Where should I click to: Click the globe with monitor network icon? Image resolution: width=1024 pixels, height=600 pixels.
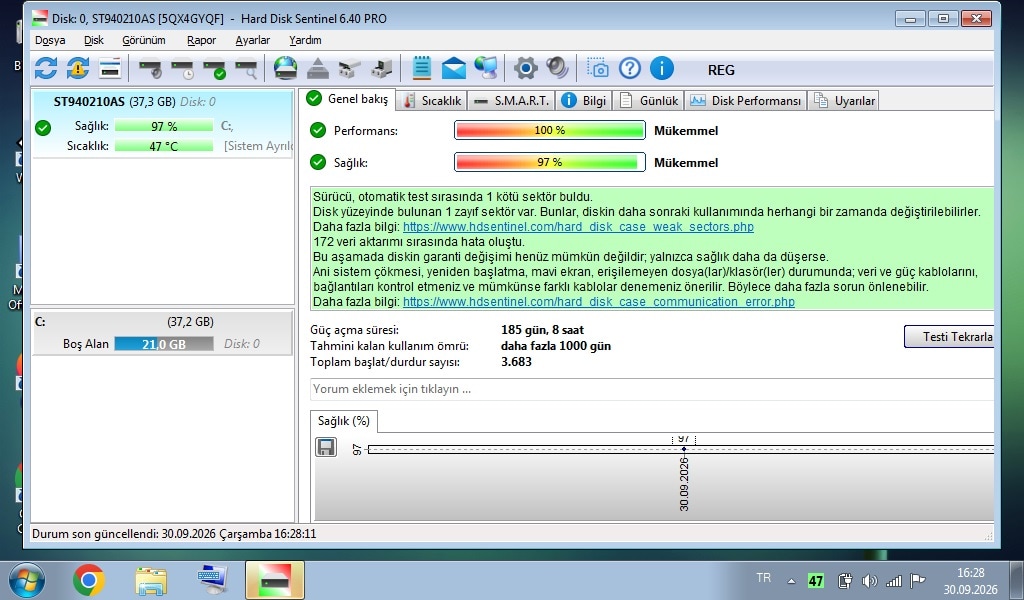point(486,68)
